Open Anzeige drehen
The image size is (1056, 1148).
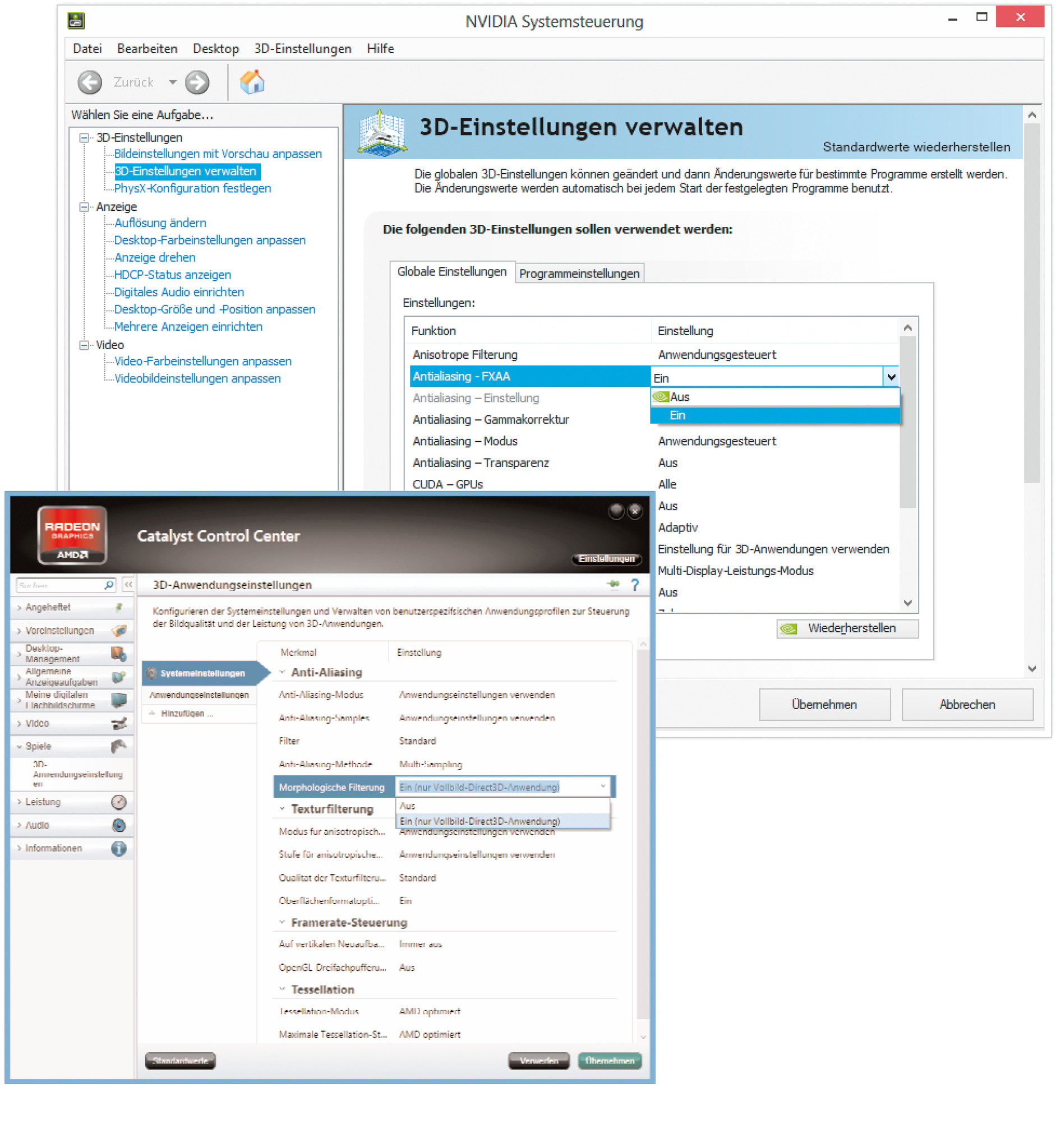coord(155,257)
